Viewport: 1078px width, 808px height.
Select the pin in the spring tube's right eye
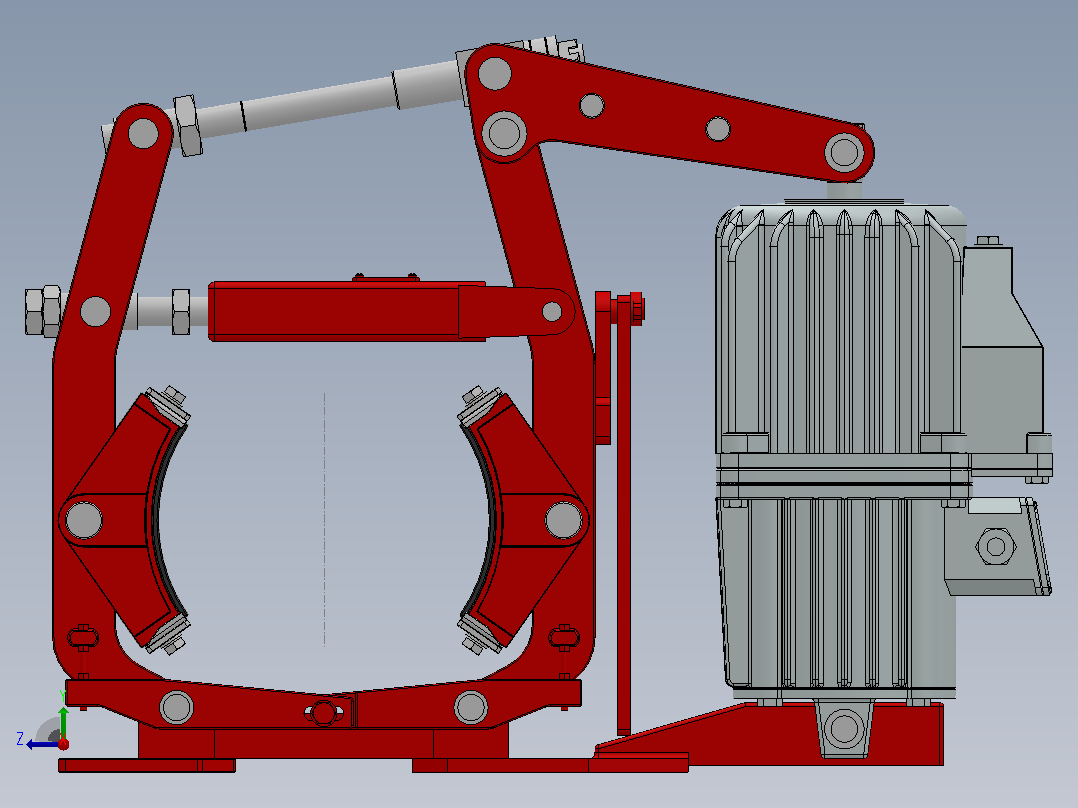[552, 312]
